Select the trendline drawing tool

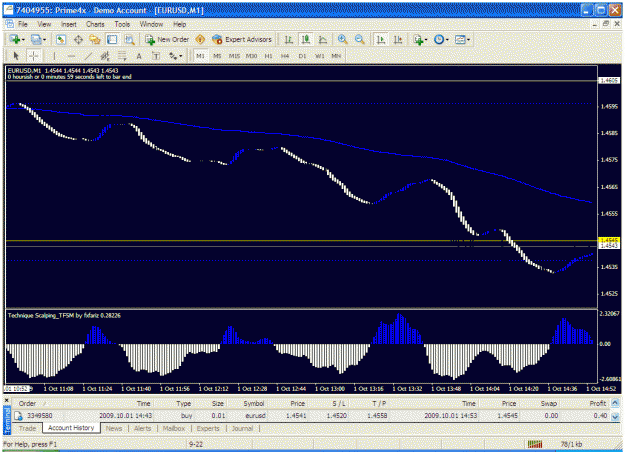(x=88, y=56)
